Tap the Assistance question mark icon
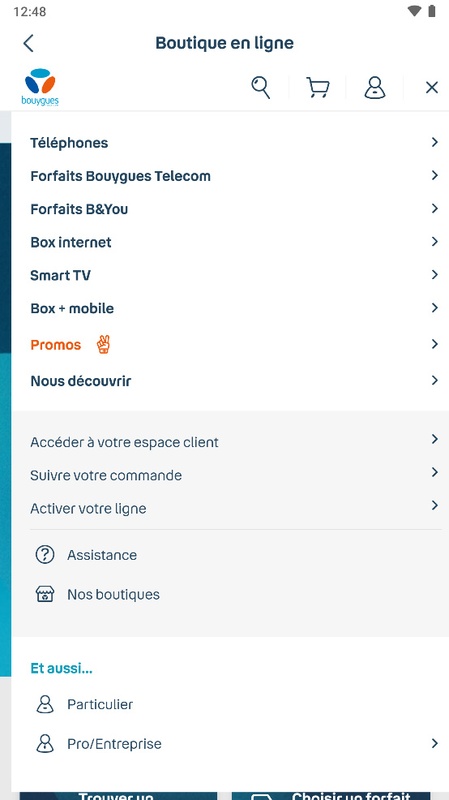449x800 pixels. 45,554
